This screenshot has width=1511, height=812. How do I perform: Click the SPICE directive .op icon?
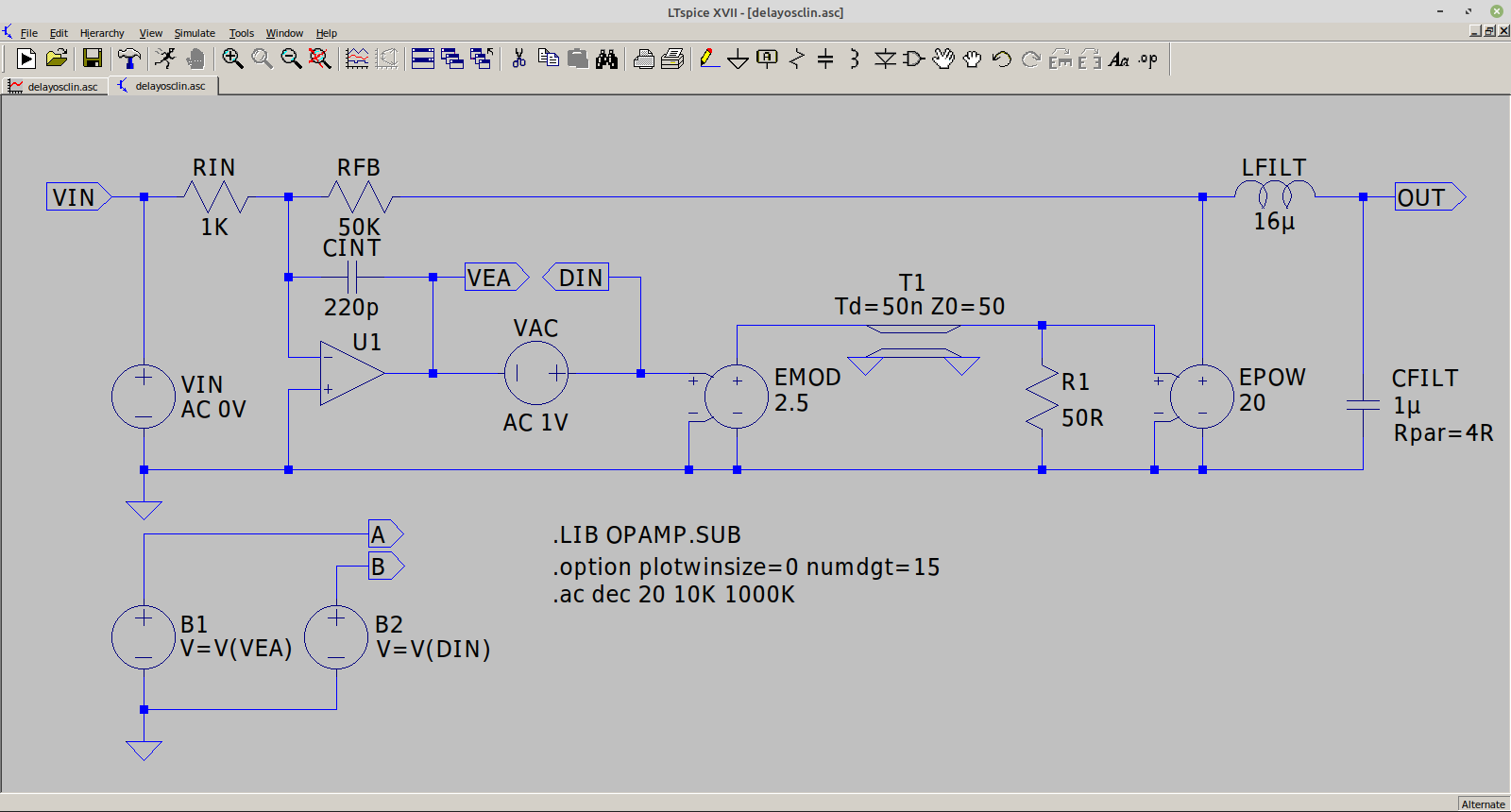[x=1148, y=59]
